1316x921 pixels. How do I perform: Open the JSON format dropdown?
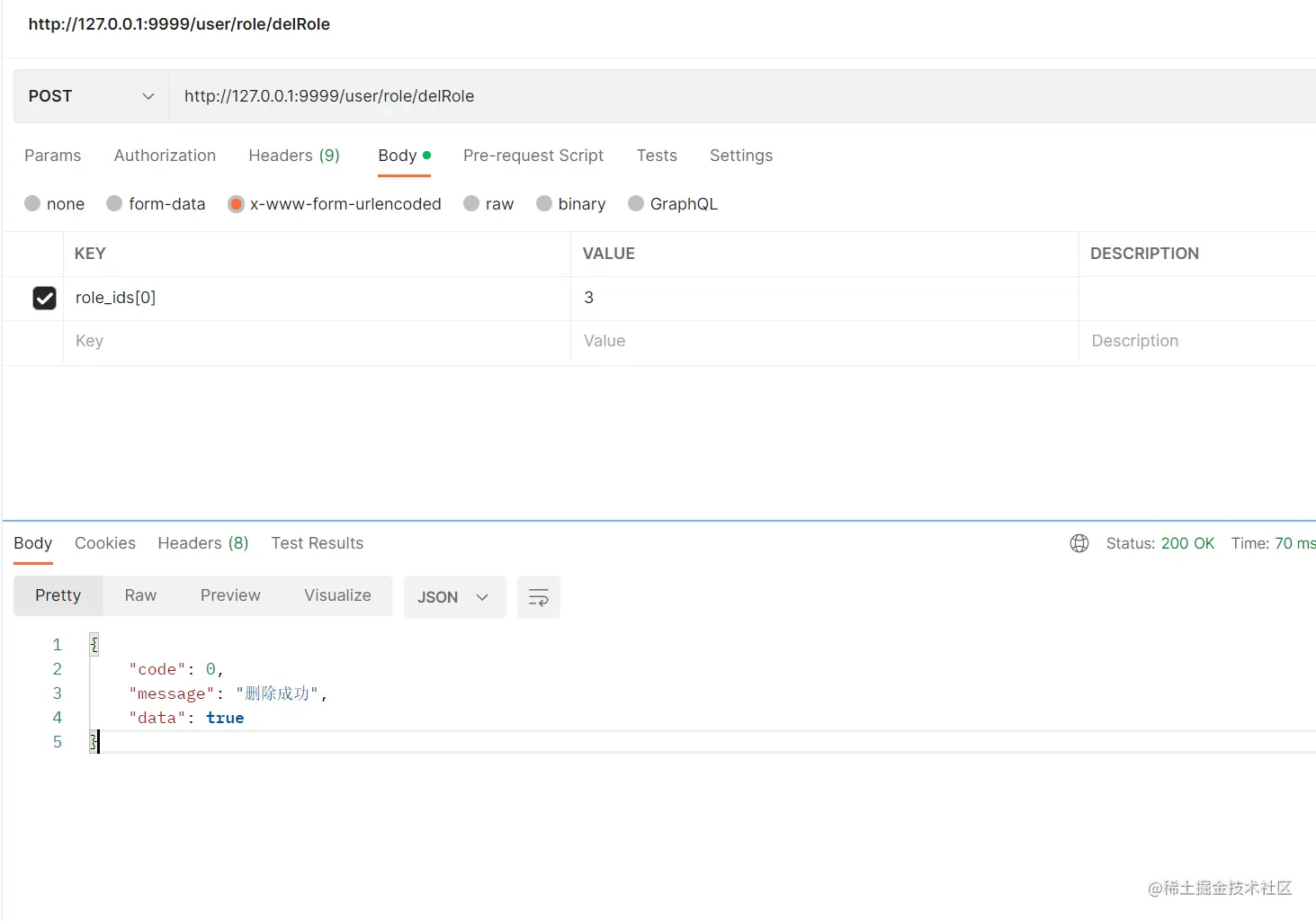click(454, 597)
